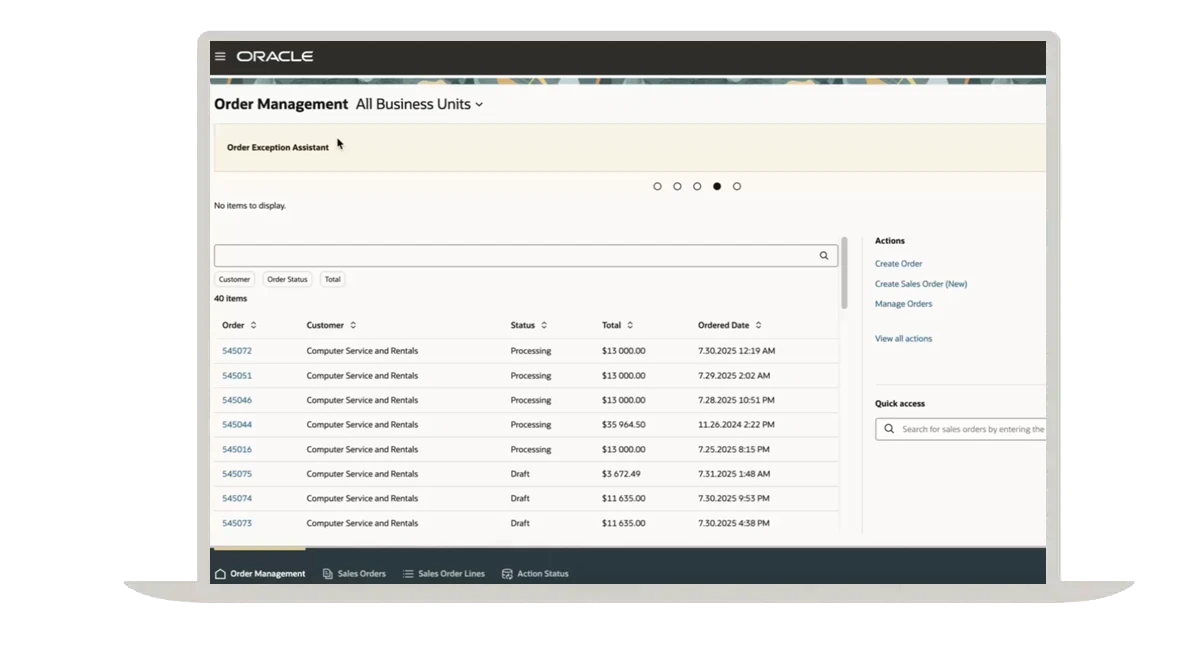Open the Order Status filter chip
Viewport: 1187px width, 670px height.
point(287,280)
